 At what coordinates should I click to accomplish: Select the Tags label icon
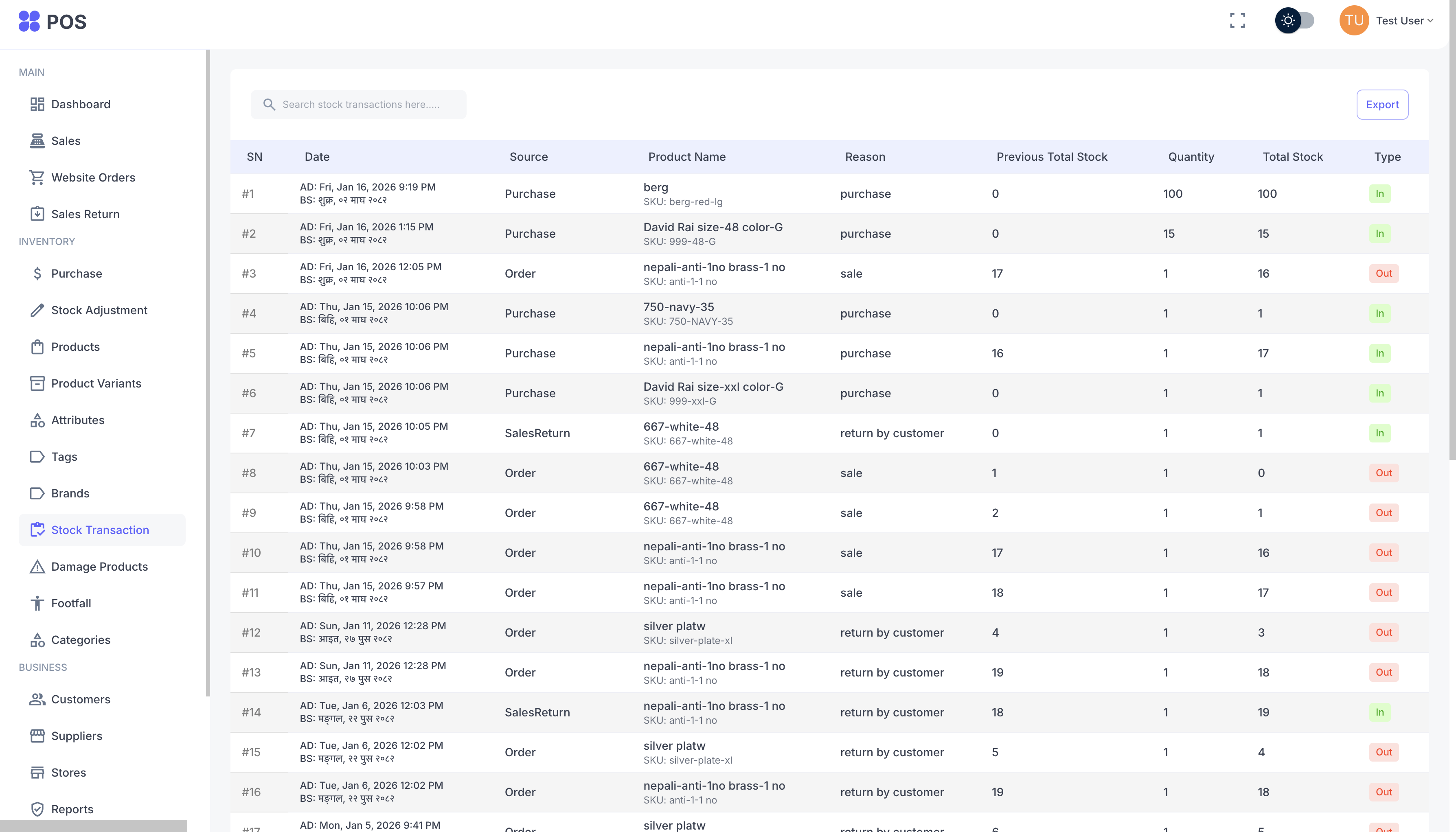[38, 457]
